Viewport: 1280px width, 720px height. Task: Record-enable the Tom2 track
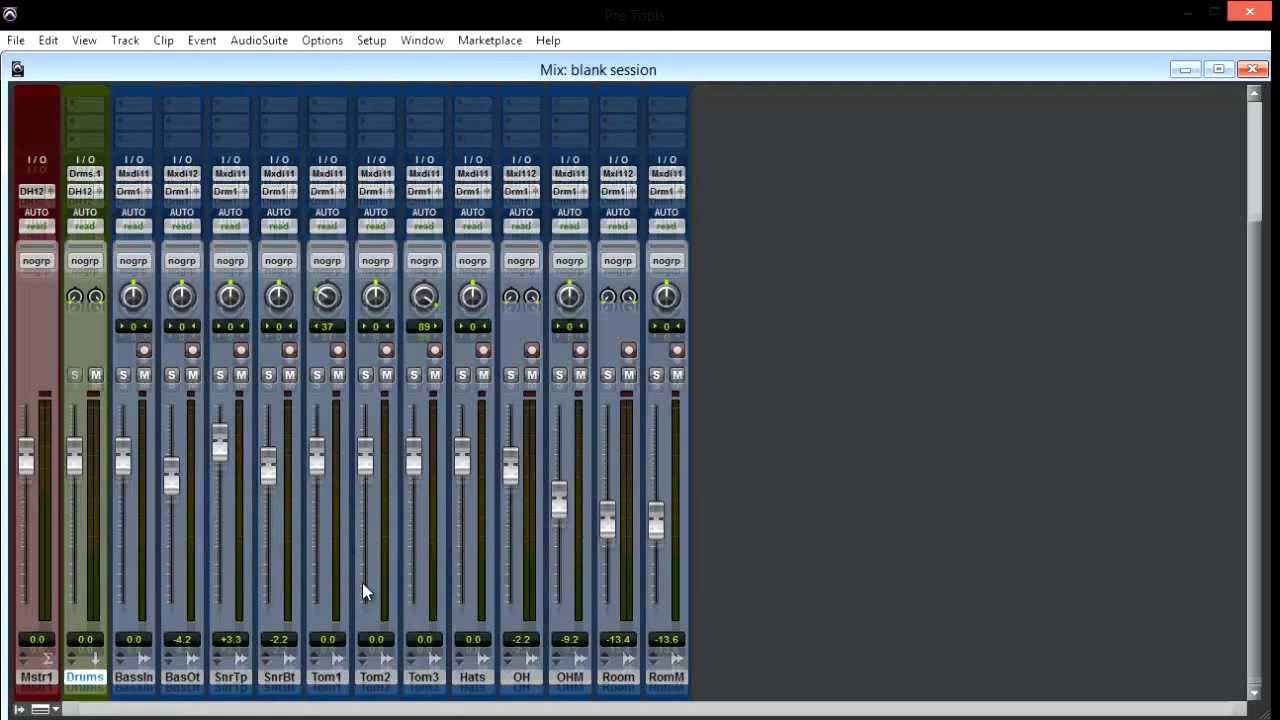[x=386, y=350]
